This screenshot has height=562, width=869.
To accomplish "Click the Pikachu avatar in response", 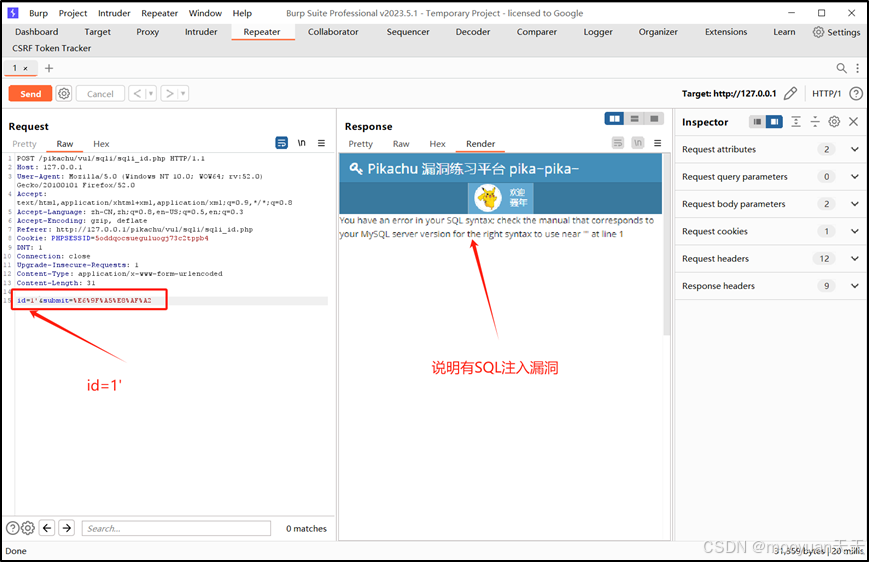I will pos(488,198).
